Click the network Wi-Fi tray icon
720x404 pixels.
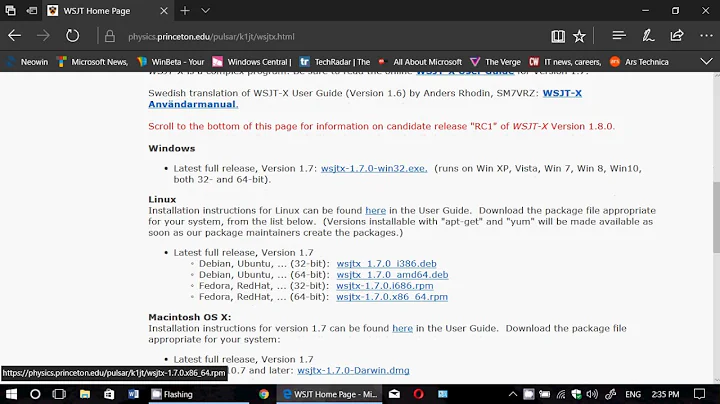pos(561,394)
